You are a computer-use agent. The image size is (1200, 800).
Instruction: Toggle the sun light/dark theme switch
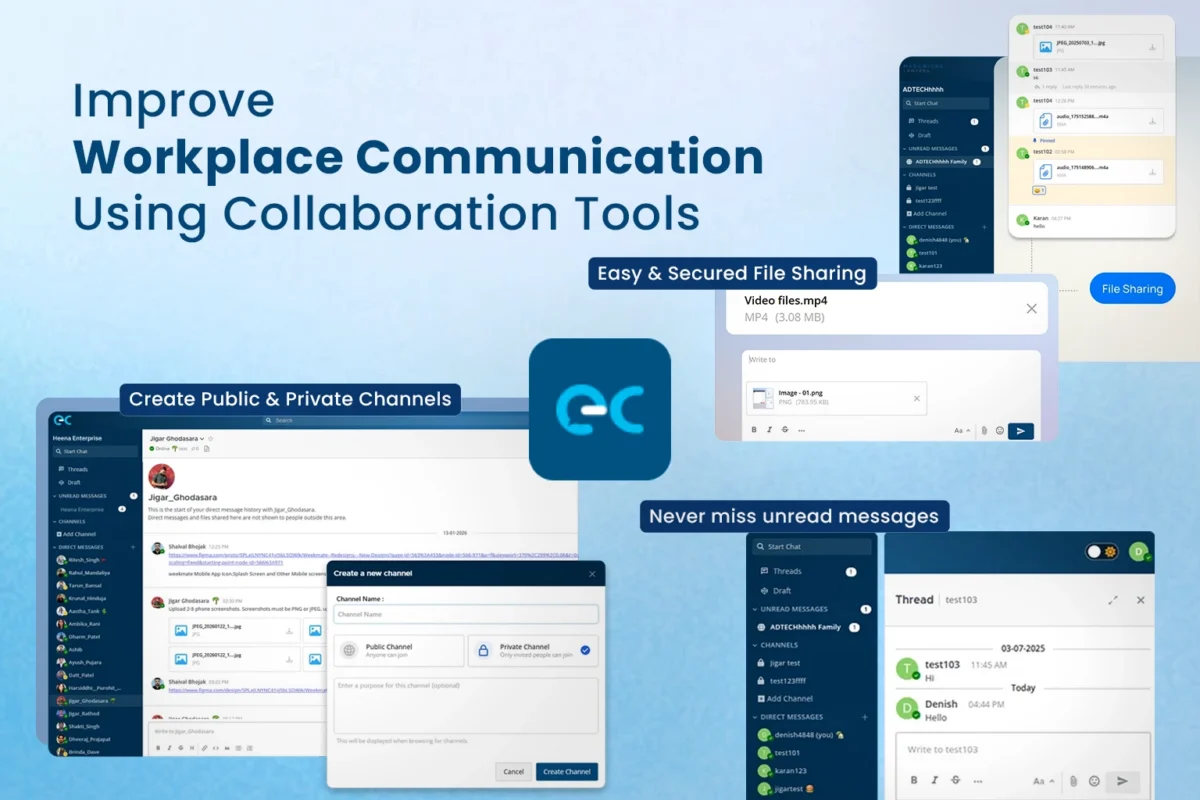(1102, 551)
